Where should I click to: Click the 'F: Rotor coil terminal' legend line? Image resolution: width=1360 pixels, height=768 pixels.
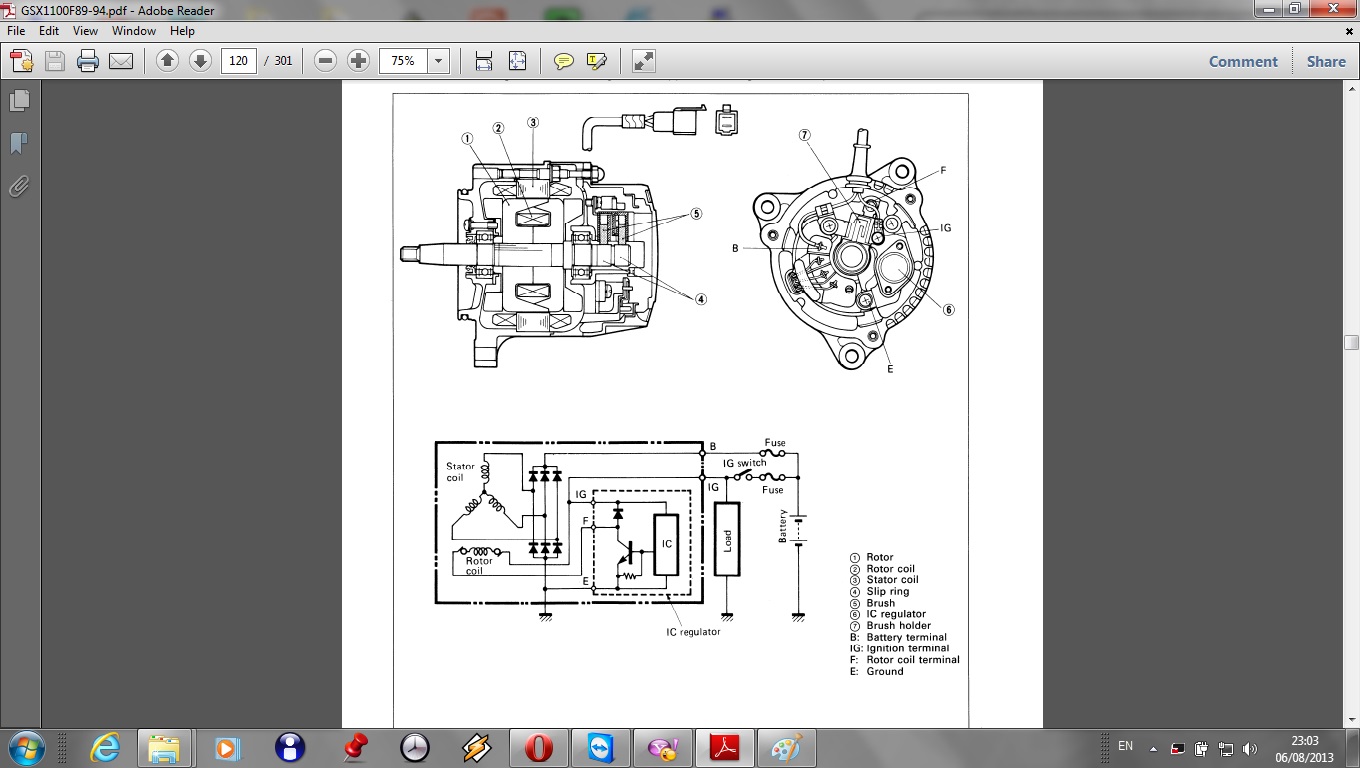(904, 660)
